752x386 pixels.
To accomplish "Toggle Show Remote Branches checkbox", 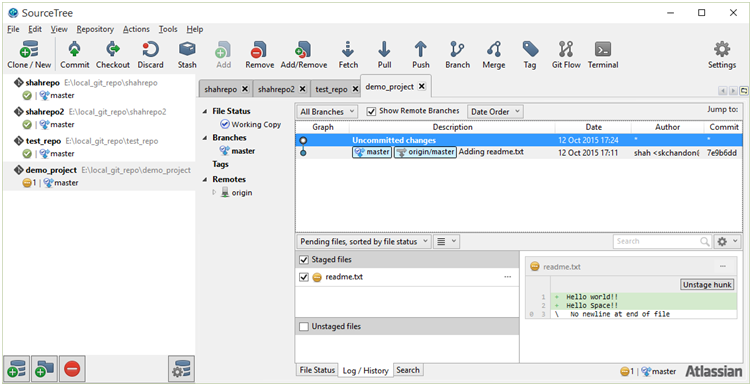I will pyautogui.click(x=371, y=111).
